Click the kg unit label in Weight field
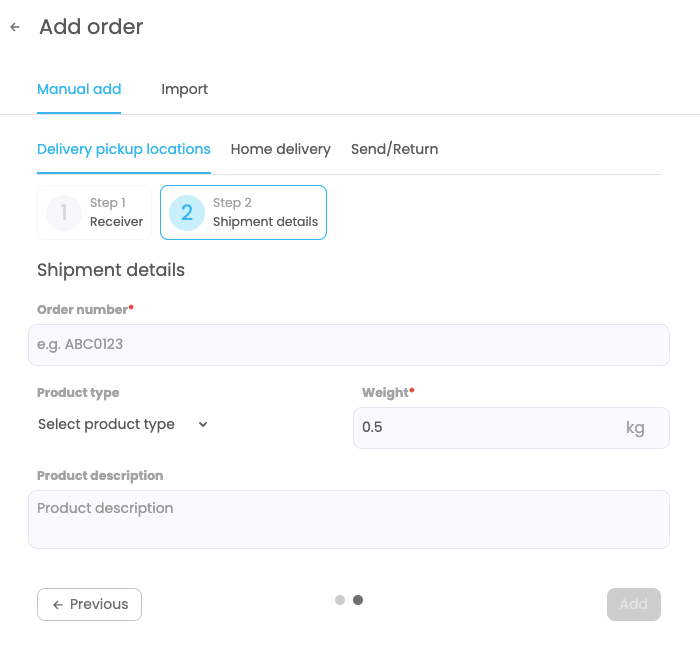Image resolution: width=700 pixels, height=665 pixels. click(635, 428)
